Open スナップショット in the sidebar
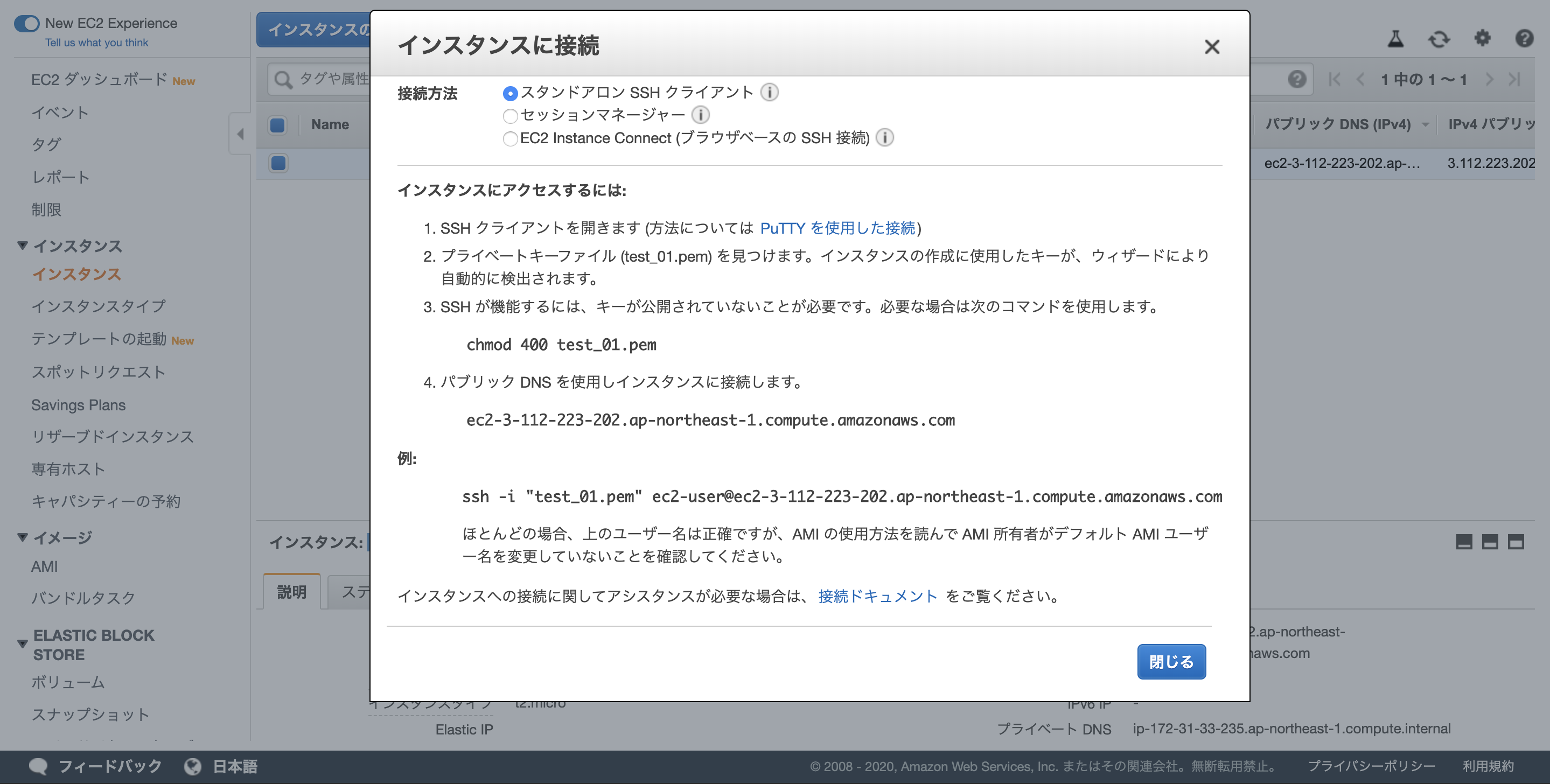 (x=90, y=714)
